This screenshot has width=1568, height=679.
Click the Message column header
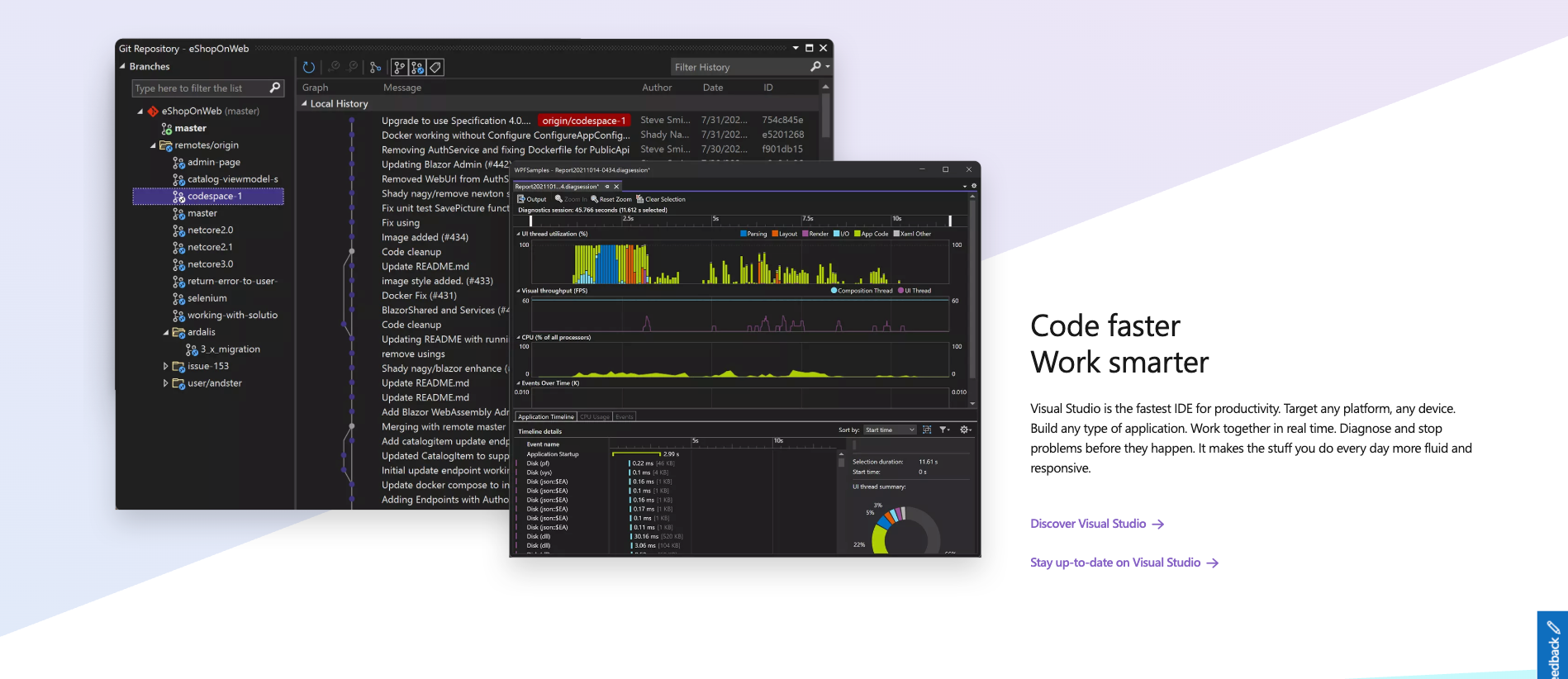point(402,88)
